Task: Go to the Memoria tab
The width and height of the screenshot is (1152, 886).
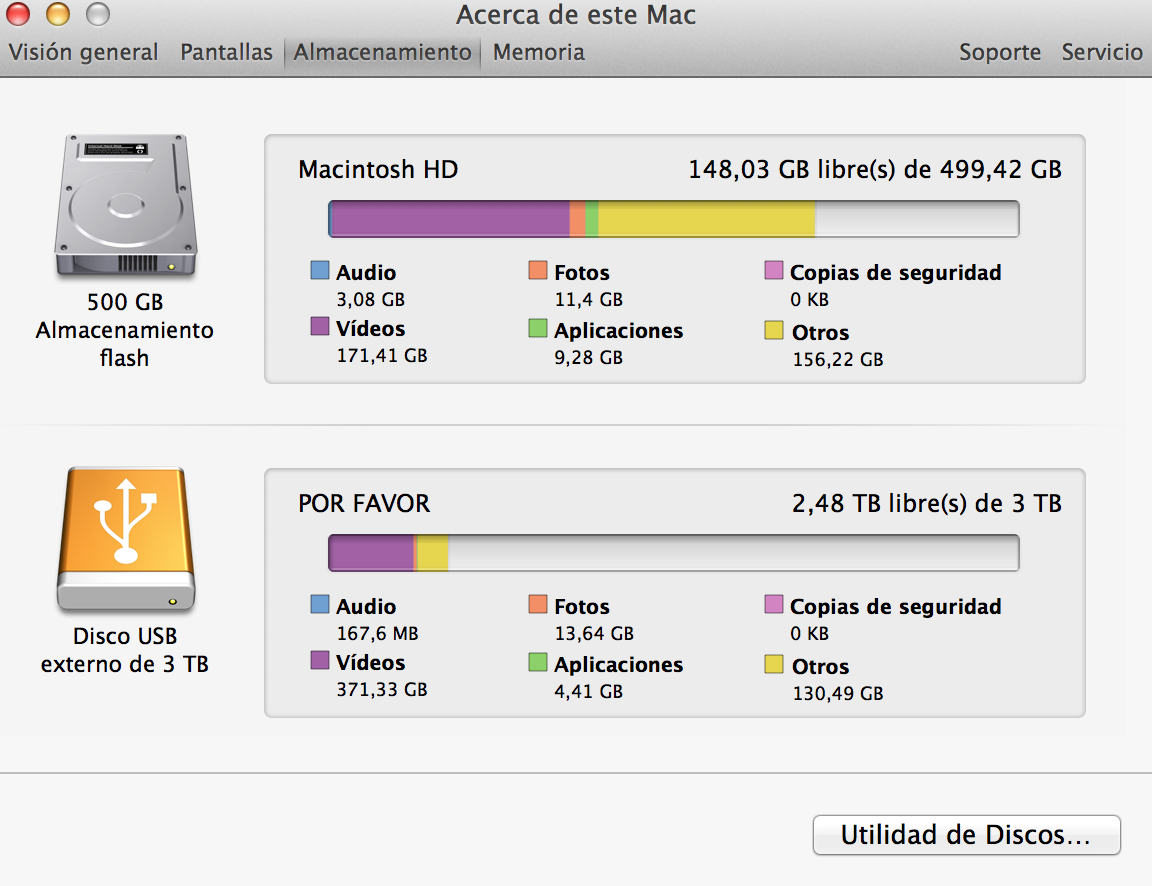Action: point(538,52)
